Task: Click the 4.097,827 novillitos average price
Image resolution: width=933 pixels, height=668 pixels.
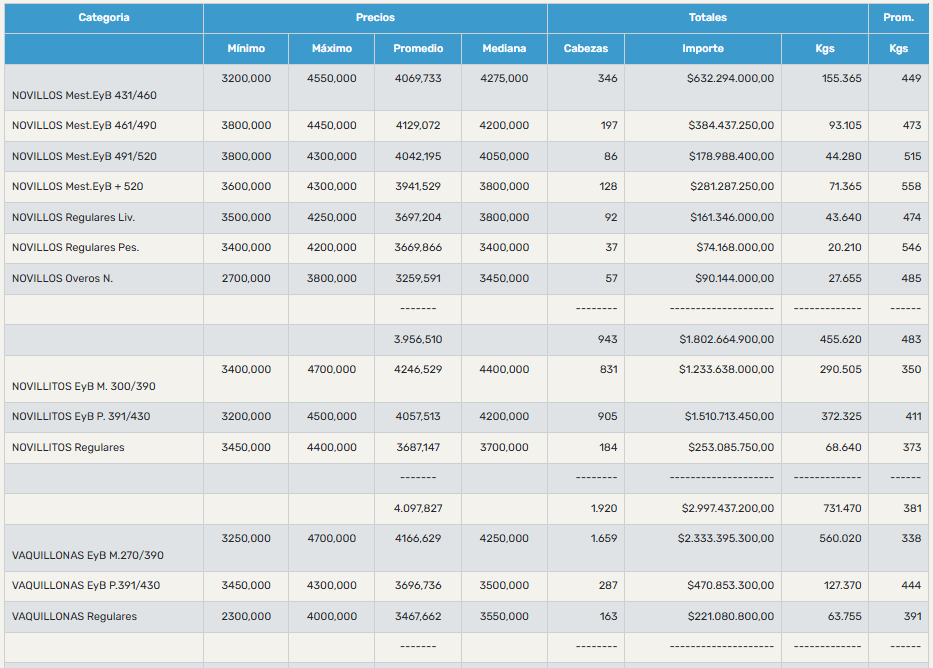Action: pos(418,509)
